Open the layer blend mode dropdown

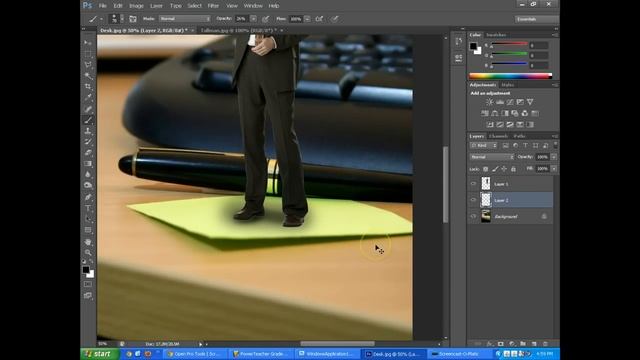(492, 157)
